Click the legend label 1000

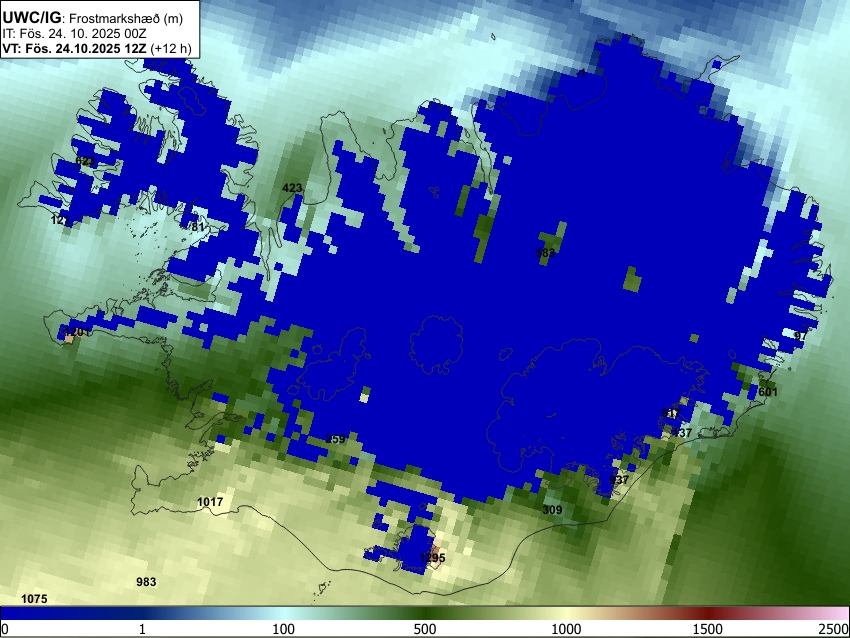566,629
